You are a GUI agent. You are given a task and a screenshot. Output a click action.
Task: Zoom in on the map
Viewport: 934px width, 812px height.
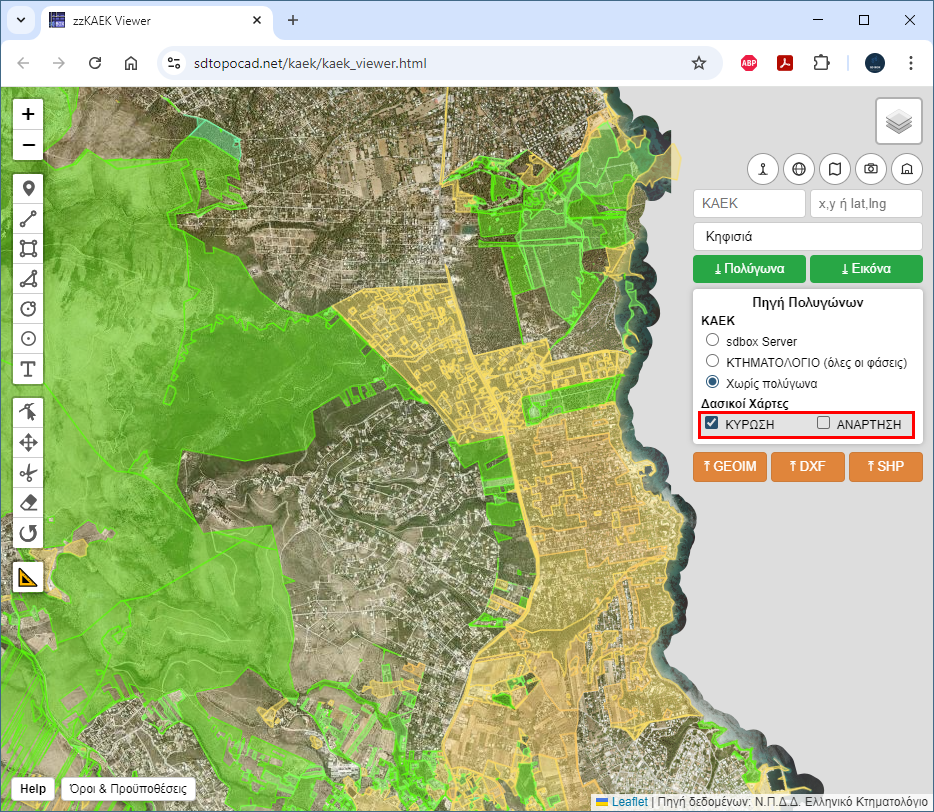[x=28, y=114]
